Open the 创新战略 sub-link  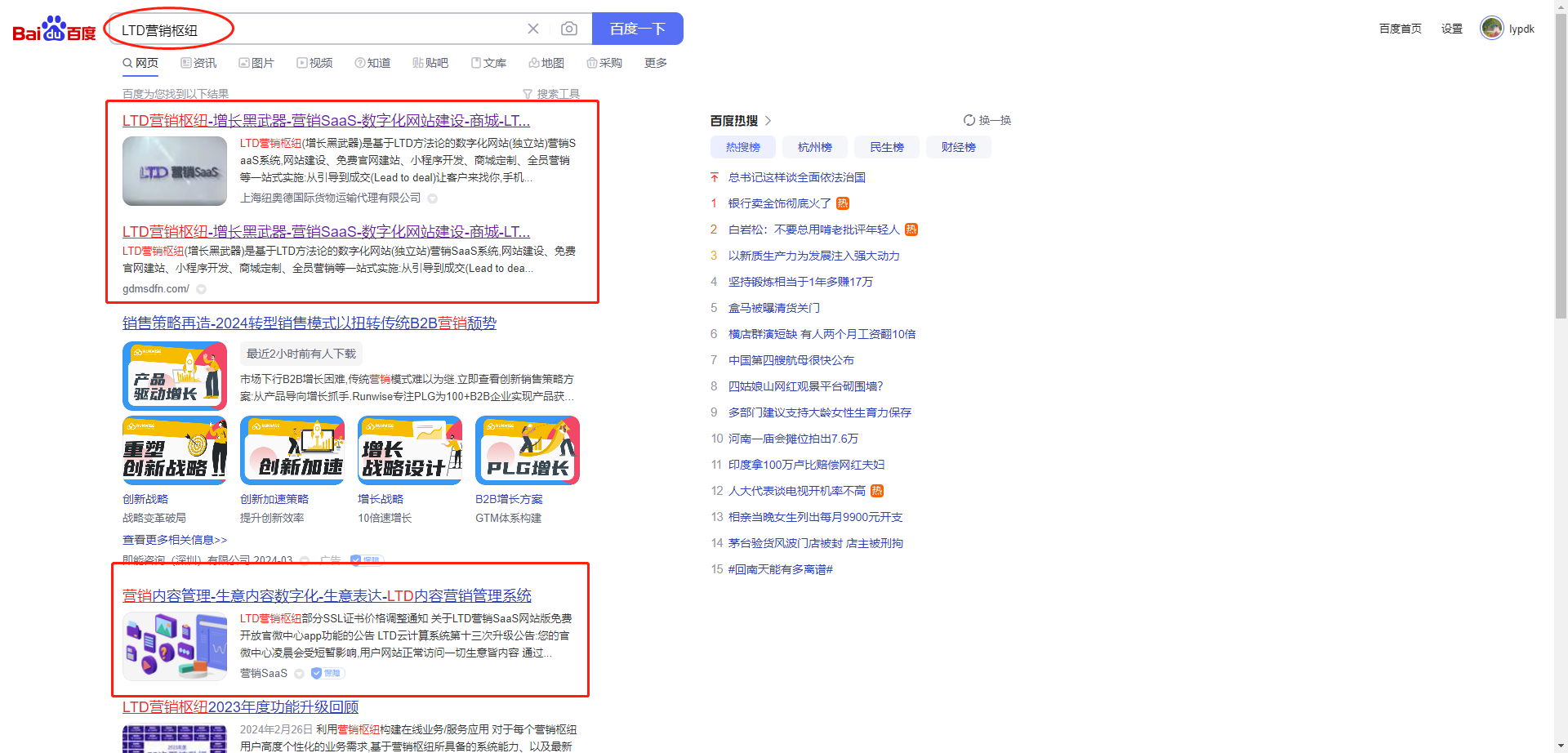coord(145,499)
